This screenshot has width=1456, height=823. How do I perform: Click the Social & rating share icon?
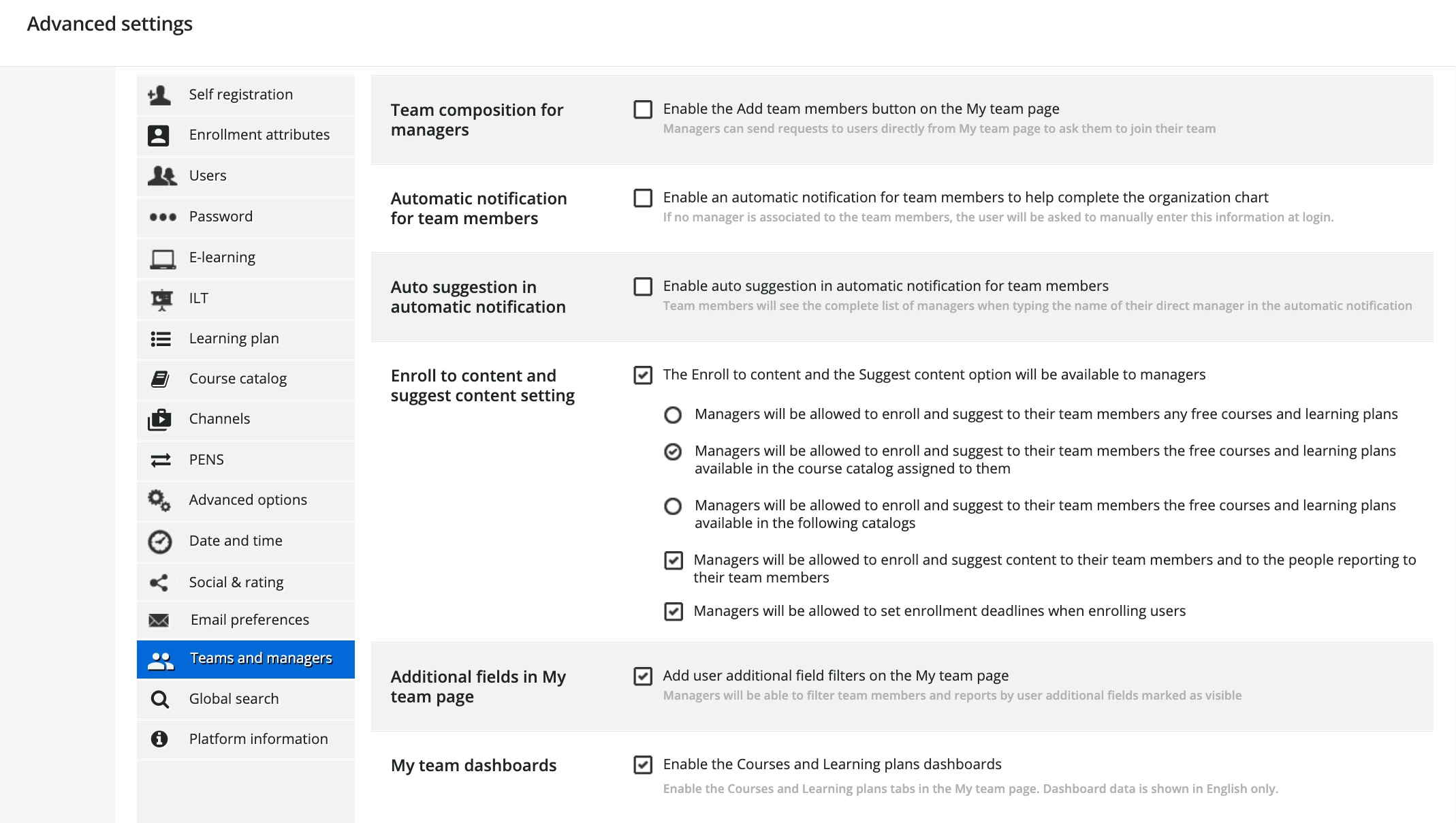(x=159, y=583)
